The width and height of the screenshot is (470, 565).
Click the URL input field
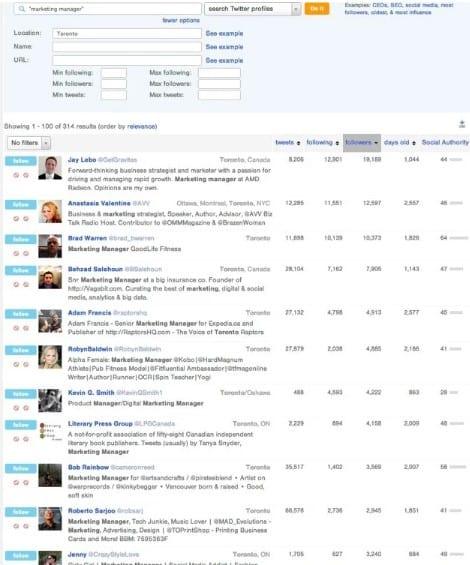pos(127,60)
